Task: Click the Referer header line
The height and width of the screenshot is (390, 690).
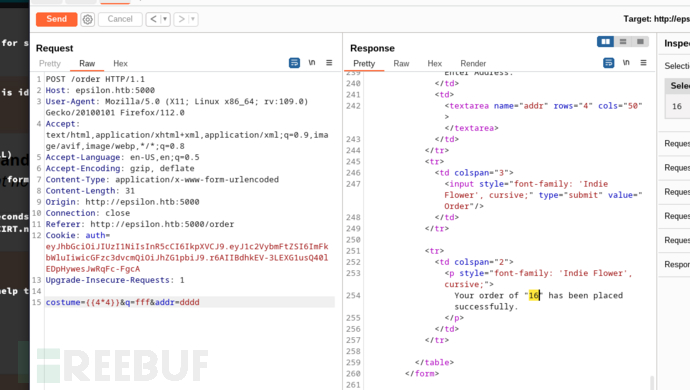Action: click(139, 224)
